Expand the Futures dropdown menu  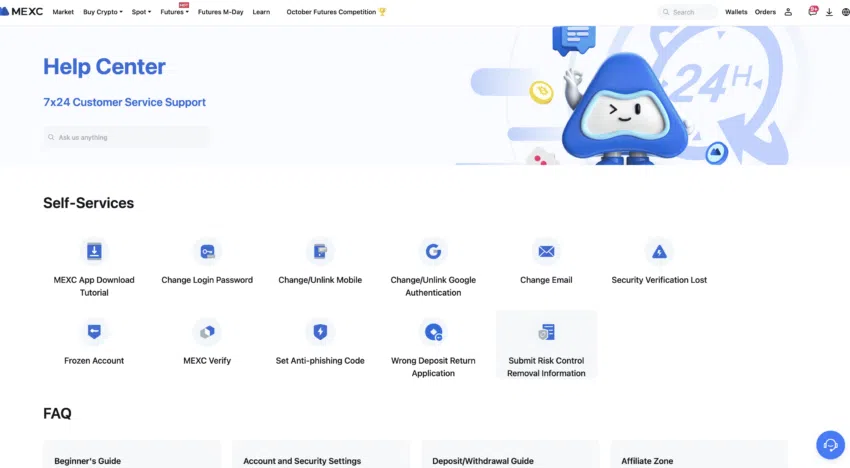[x=174, y=12]
